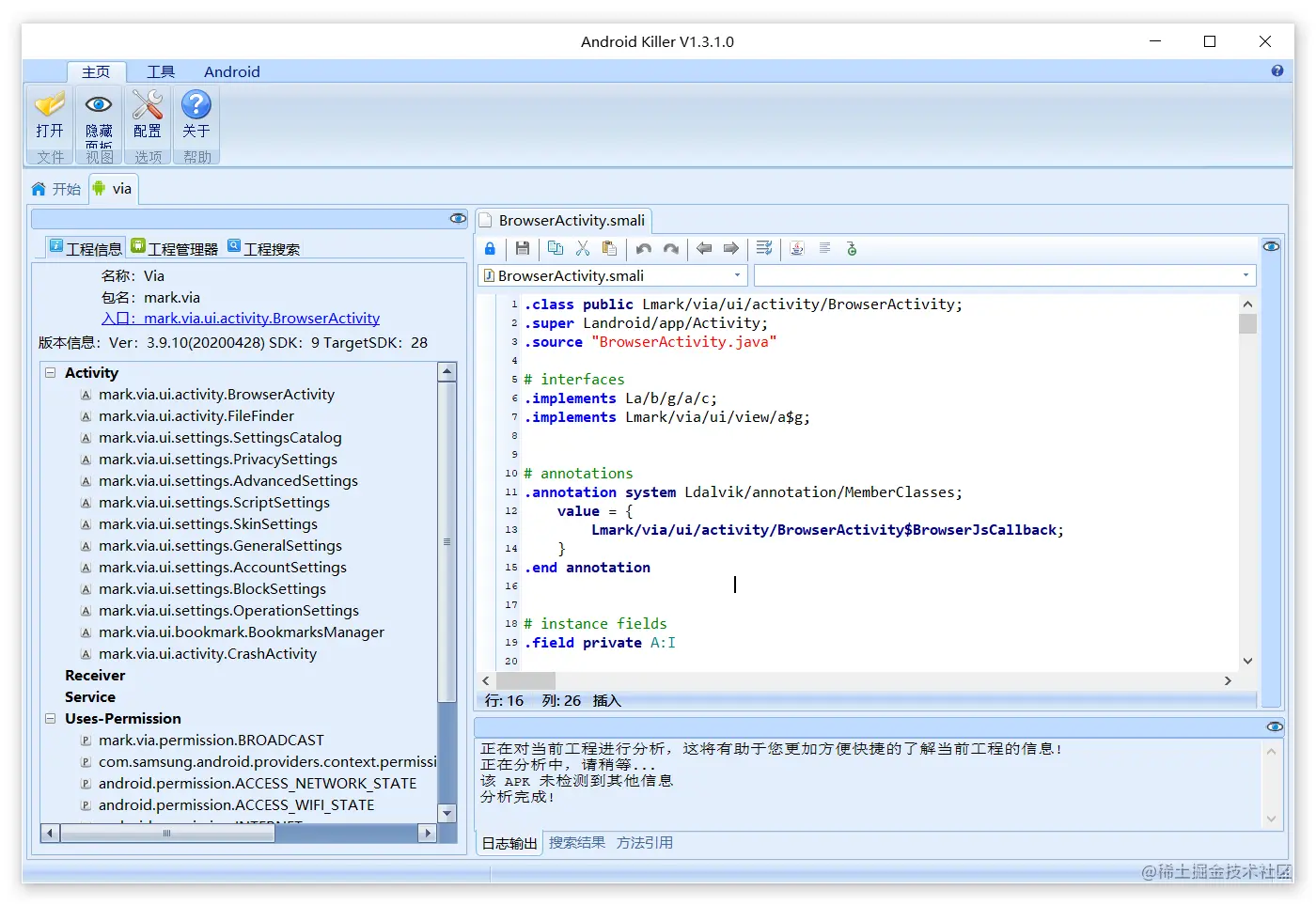
Task: Switch to the 工具 ribbon tab
Action: click(161, 71)
